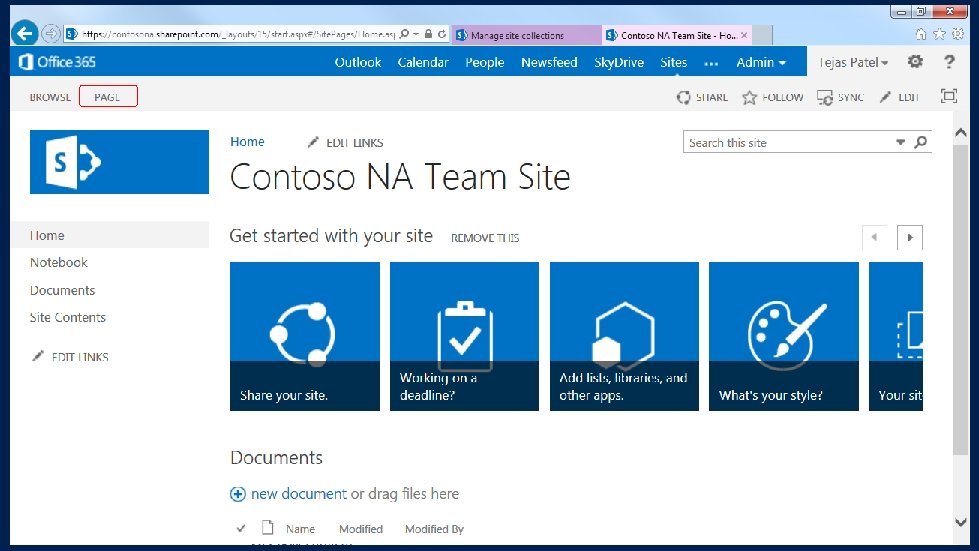The image size is (979, 551).
Task: Open Newsfeed from the top navigation
Action: tap(549, 62)
